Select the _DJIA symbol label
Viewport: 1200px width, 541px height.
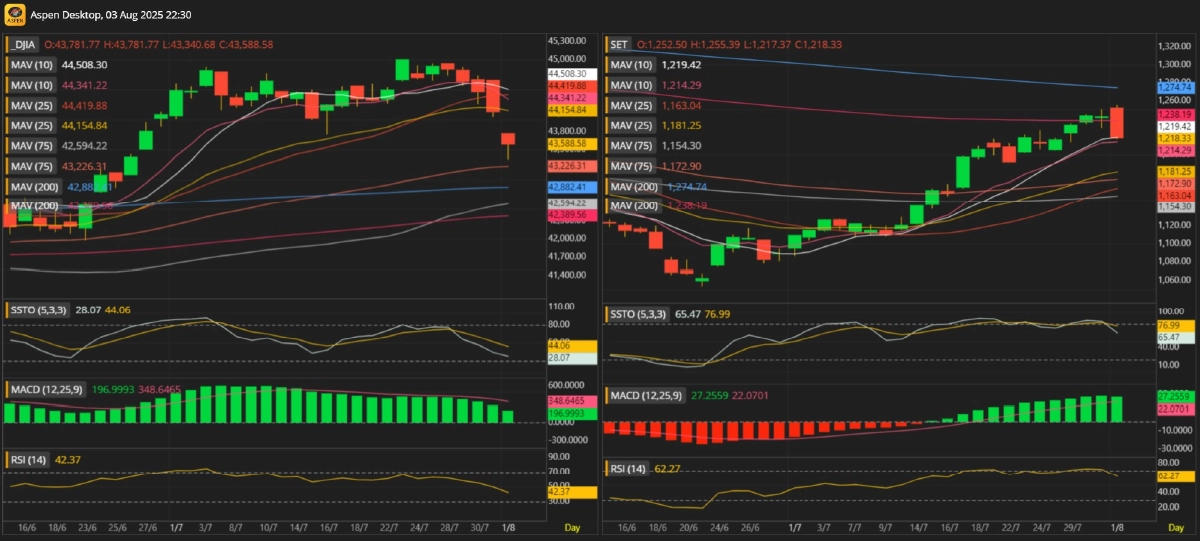pyautogui.click(x=23, y=44)
